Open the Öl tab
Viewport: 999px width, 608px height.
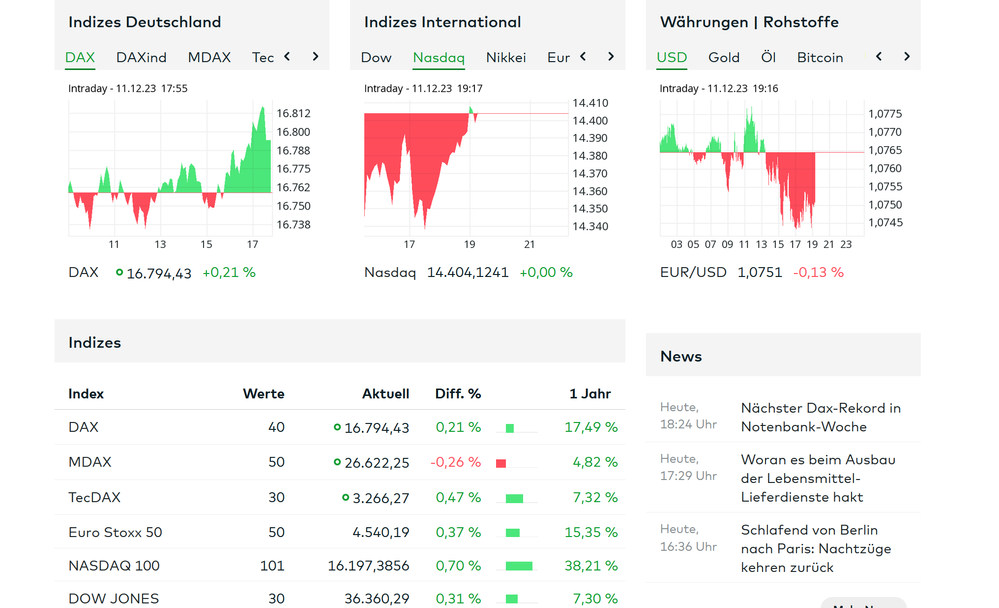click(768, 57)
